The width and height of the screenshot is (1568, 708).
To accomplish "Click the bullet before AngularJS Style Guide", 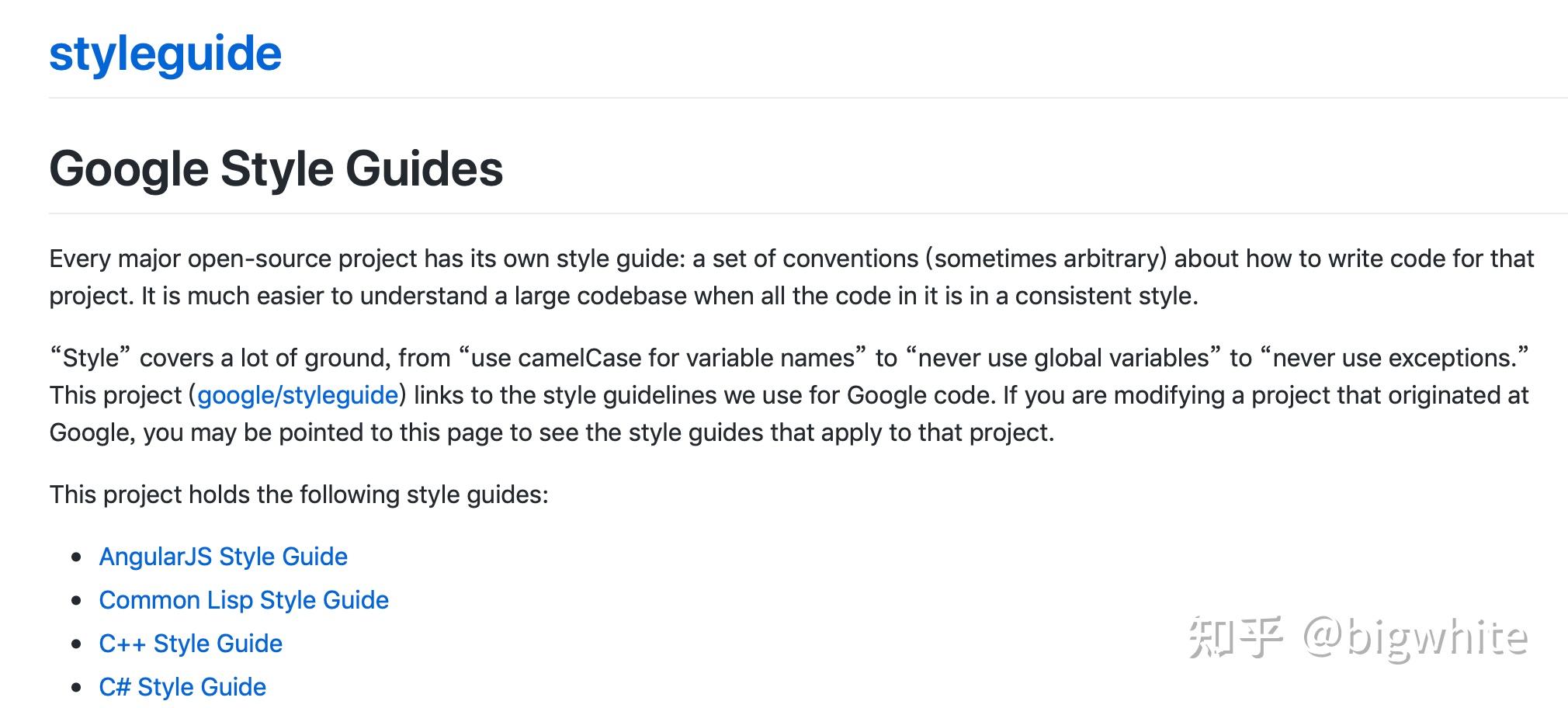I will pos(76,557).
